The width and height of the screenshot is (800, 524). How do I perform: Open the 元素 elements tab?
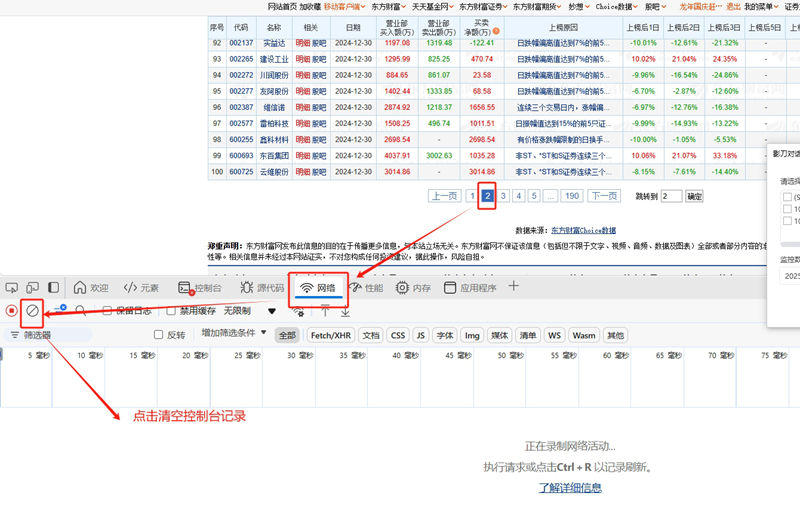[141, 288]
